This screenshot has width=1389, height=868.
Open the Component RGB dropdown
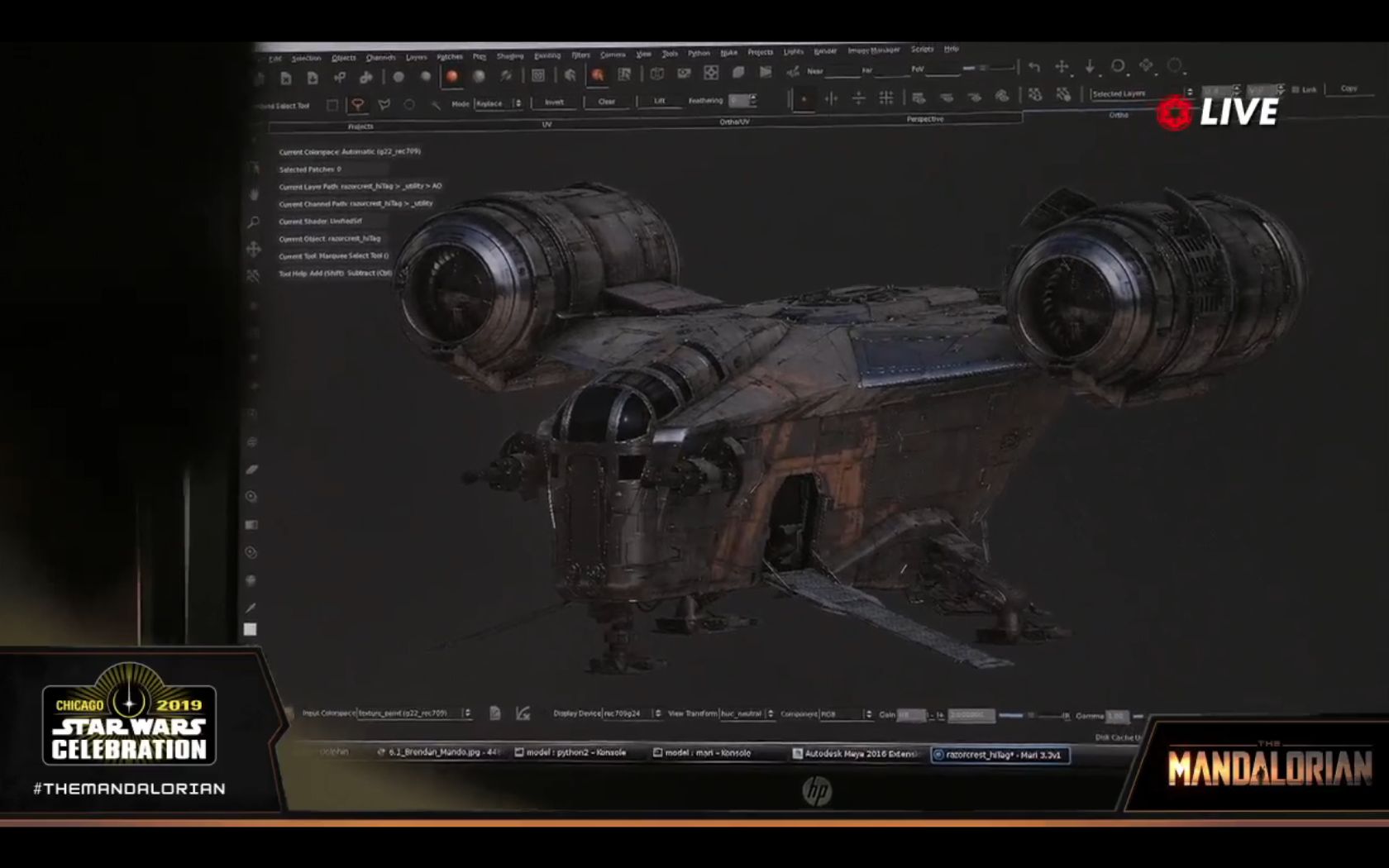846,713
